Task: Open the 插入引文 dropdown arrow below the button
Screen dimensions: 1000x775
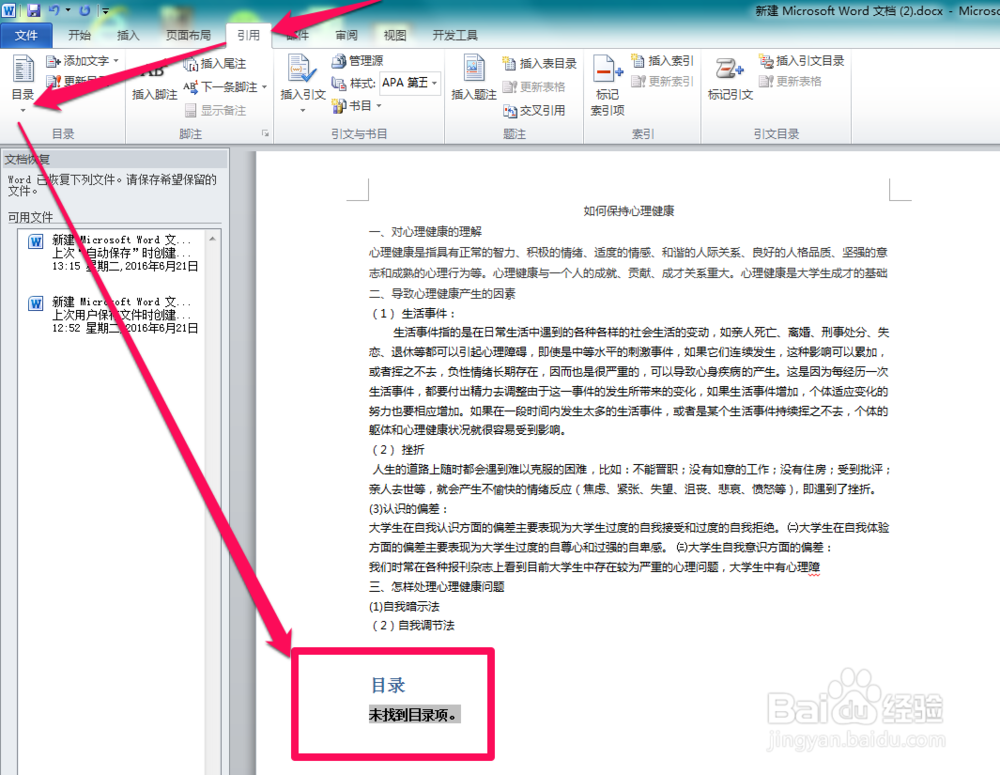Action: pos(303,110)
